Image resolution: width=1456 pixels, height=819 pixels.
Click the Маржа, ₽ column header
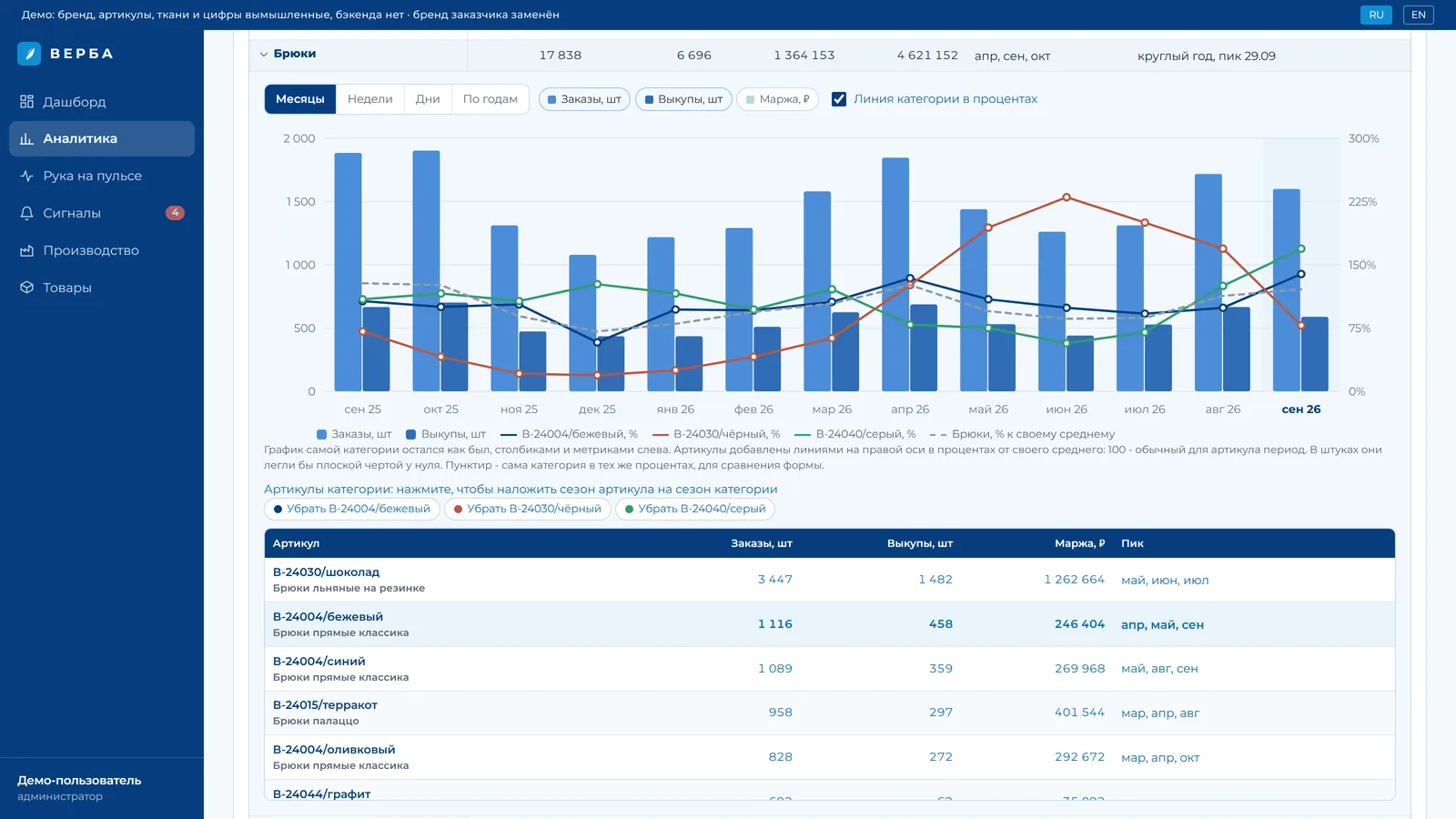(x=1079, y=543)
